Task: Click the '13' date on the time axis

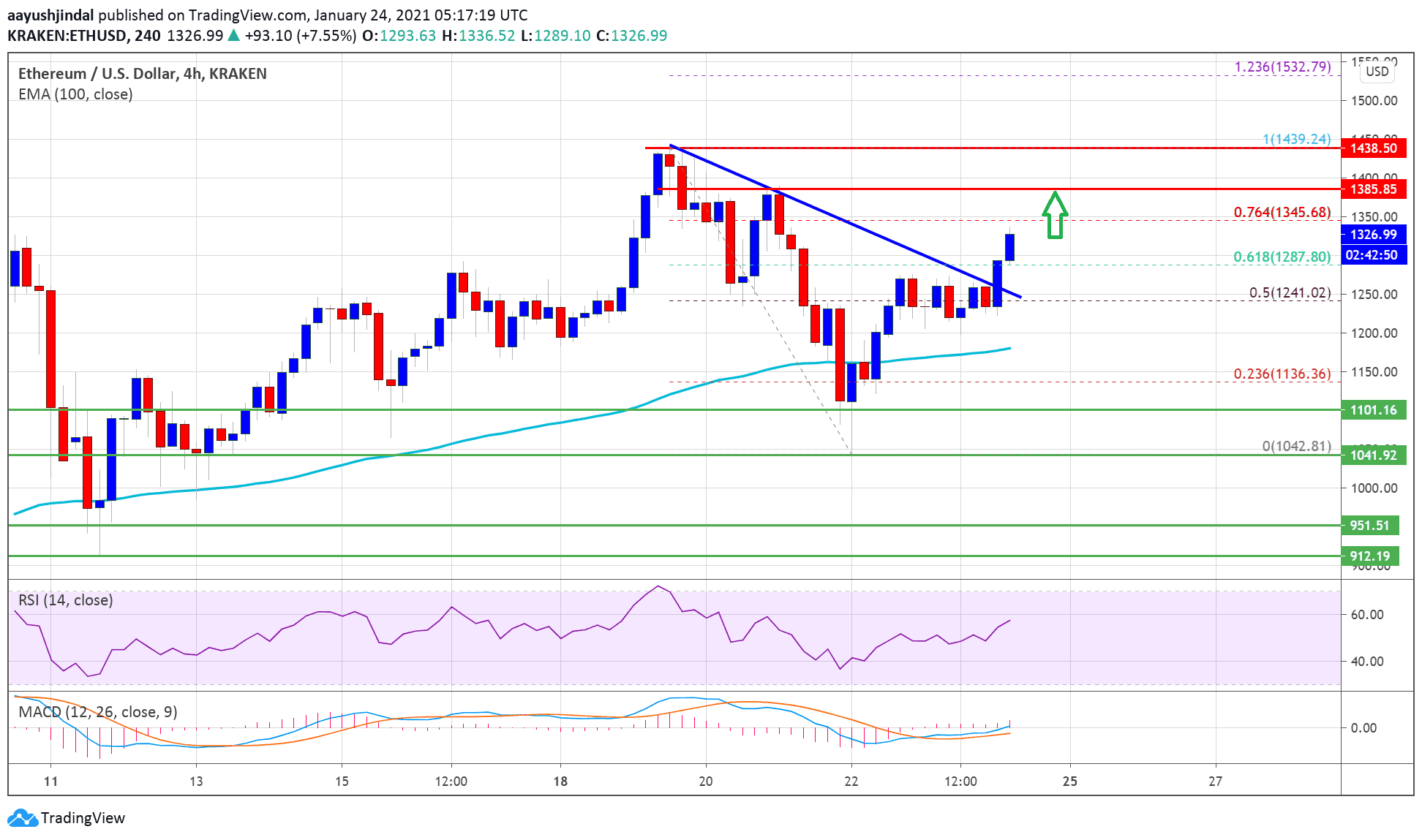Action: coord(196,782)
